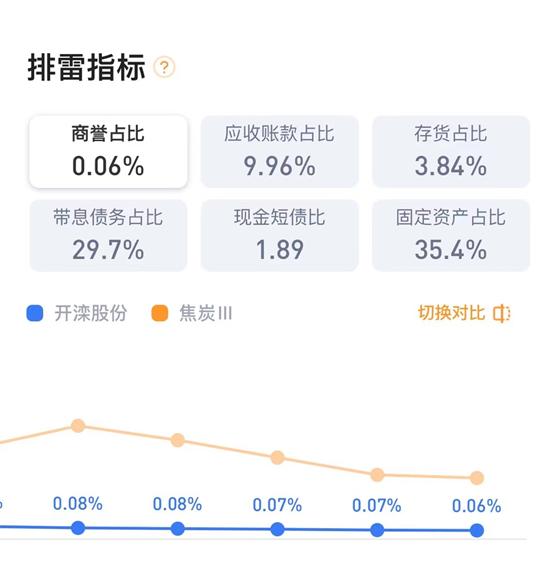Select the second blue 0.08% data point

tap(177, 529)
